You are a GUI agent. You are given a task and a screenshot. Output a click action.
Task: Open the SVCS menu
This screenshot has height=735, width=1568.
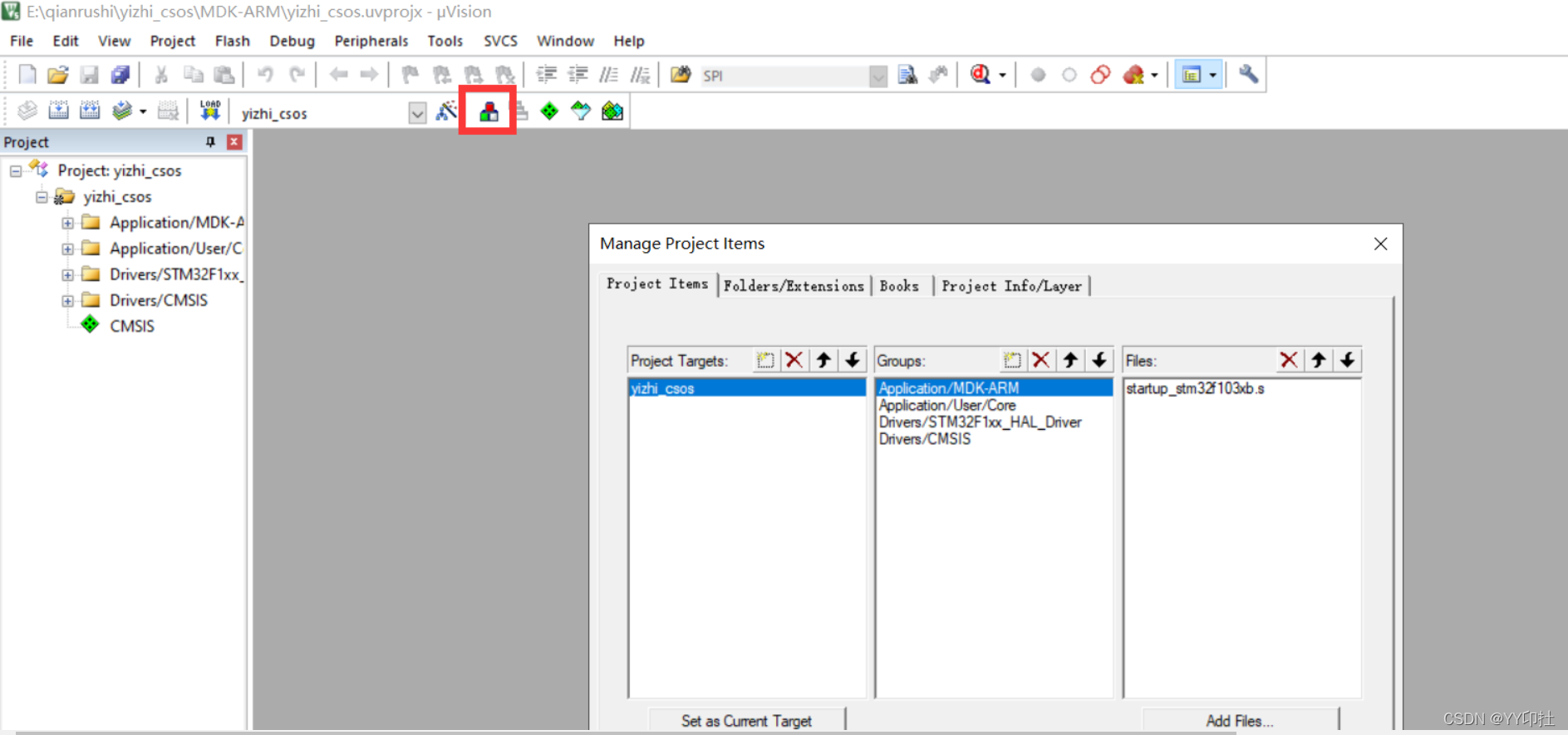click(501, 41)
